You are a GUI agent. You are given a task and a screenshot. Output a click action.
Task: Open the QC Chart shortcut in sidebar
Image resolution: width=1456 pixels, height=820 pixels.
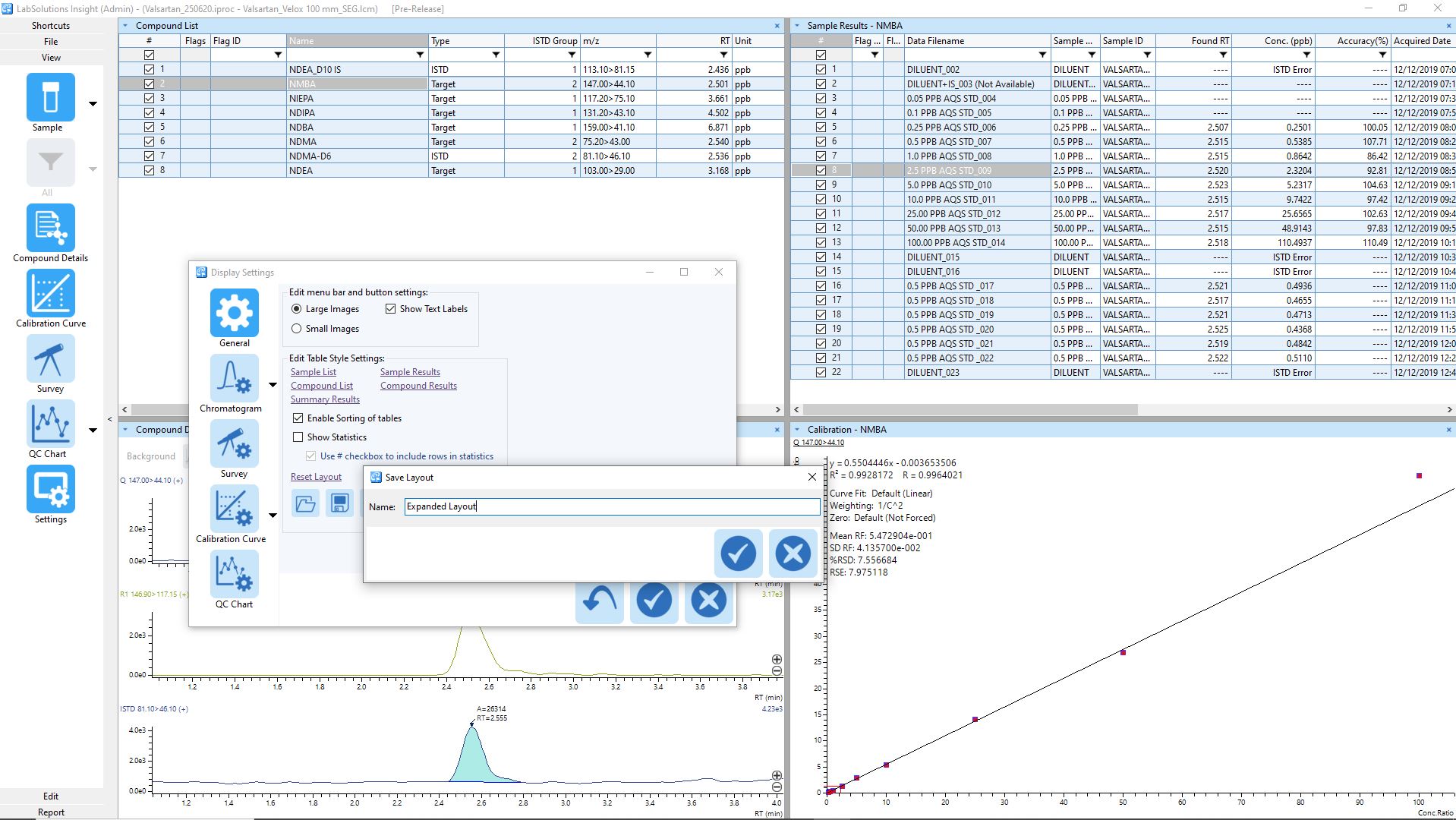pos(51,424)
